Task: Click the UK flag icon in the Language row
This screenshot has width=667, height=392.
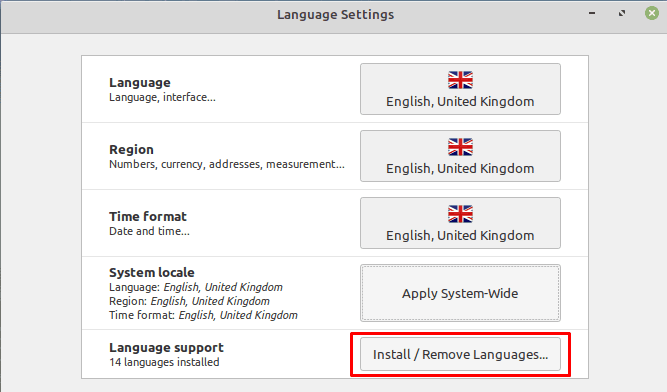Action: pos(460,80)
